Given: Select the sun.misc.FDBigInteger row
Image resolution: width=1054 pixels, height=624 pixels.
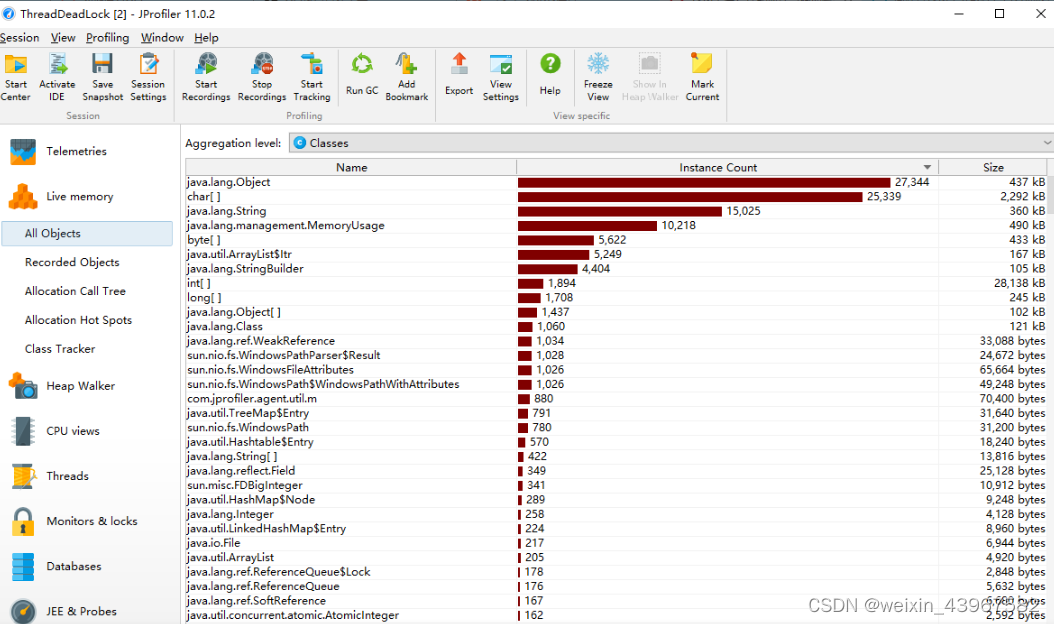Looking at the screenshot, I should (x=616, y=485).
